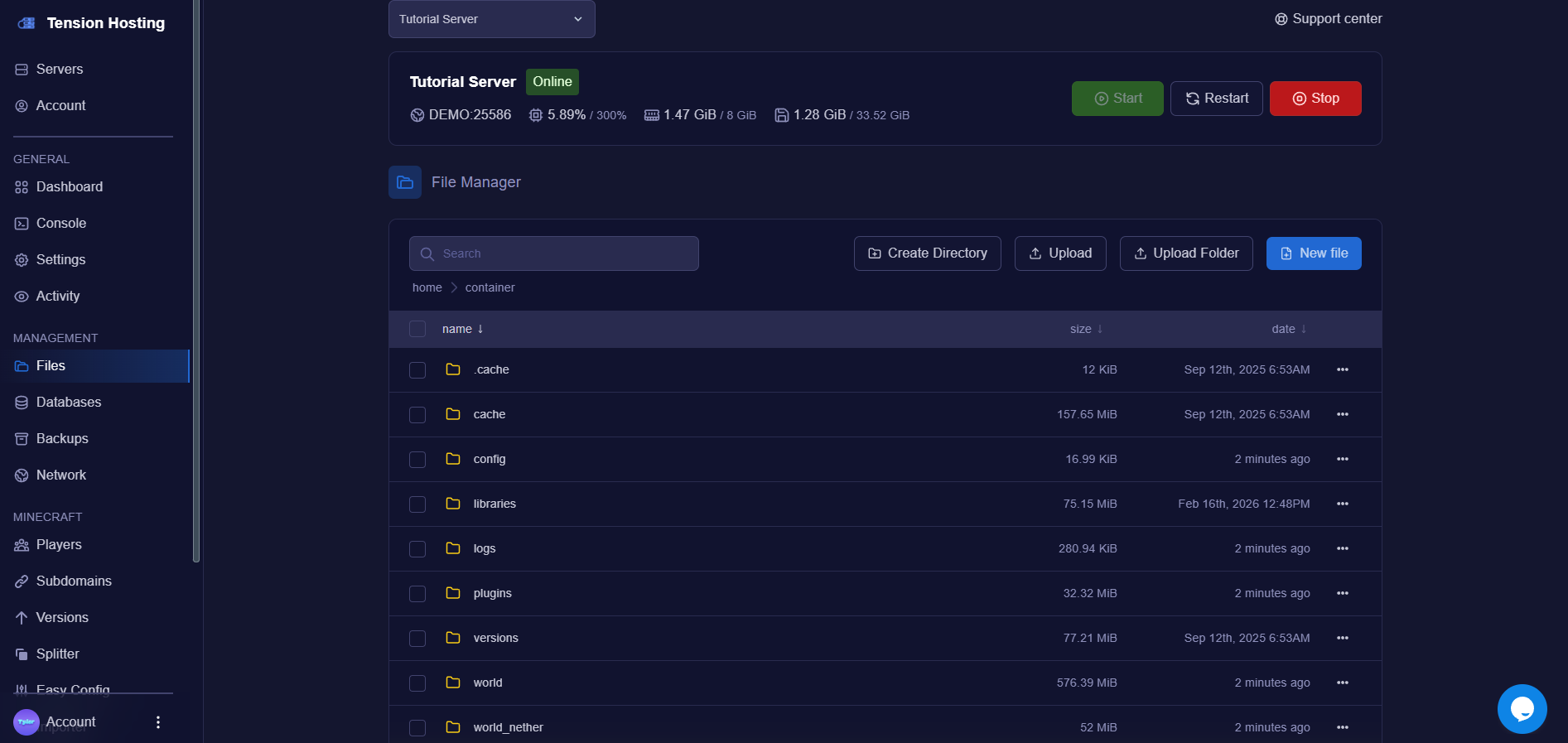Click Create Directory button
Screen dimensions: 1568x743
click(928, 253)
